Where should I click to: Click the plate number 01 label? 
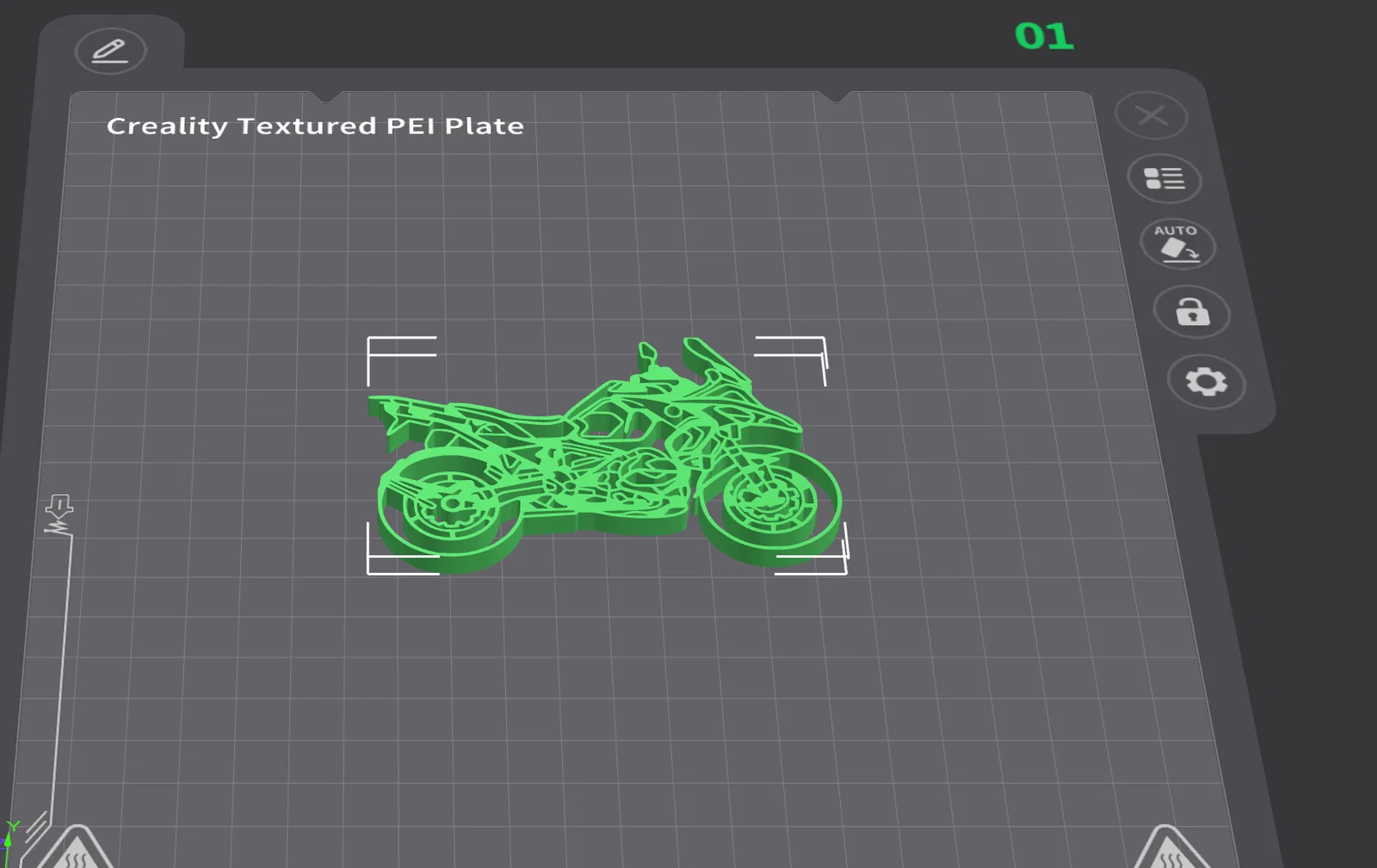(x=1044, y=36)
